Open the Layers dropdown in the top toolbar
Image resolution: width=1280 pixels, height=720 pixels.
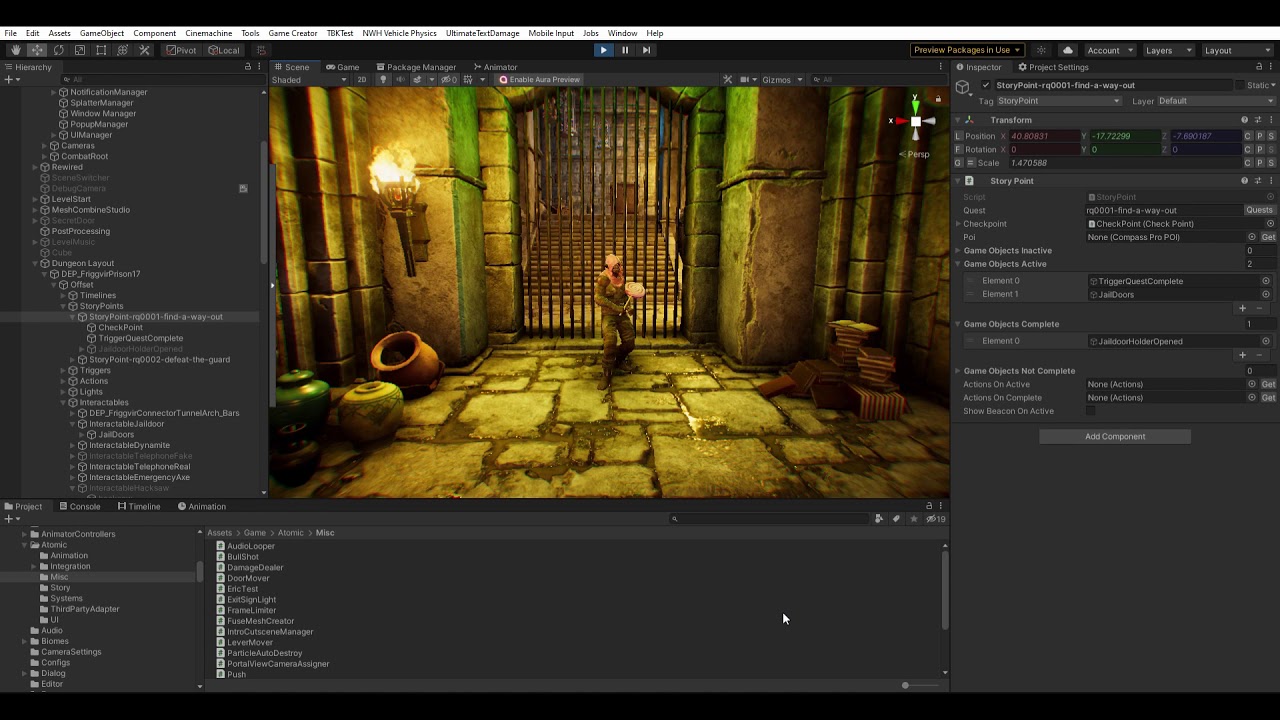click(x=1166, y=50)
